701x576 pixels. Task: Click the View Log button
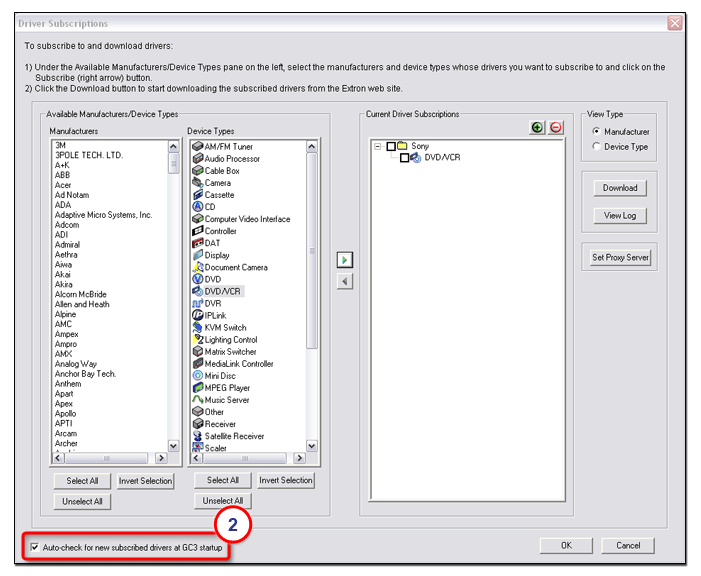[619, 216]
